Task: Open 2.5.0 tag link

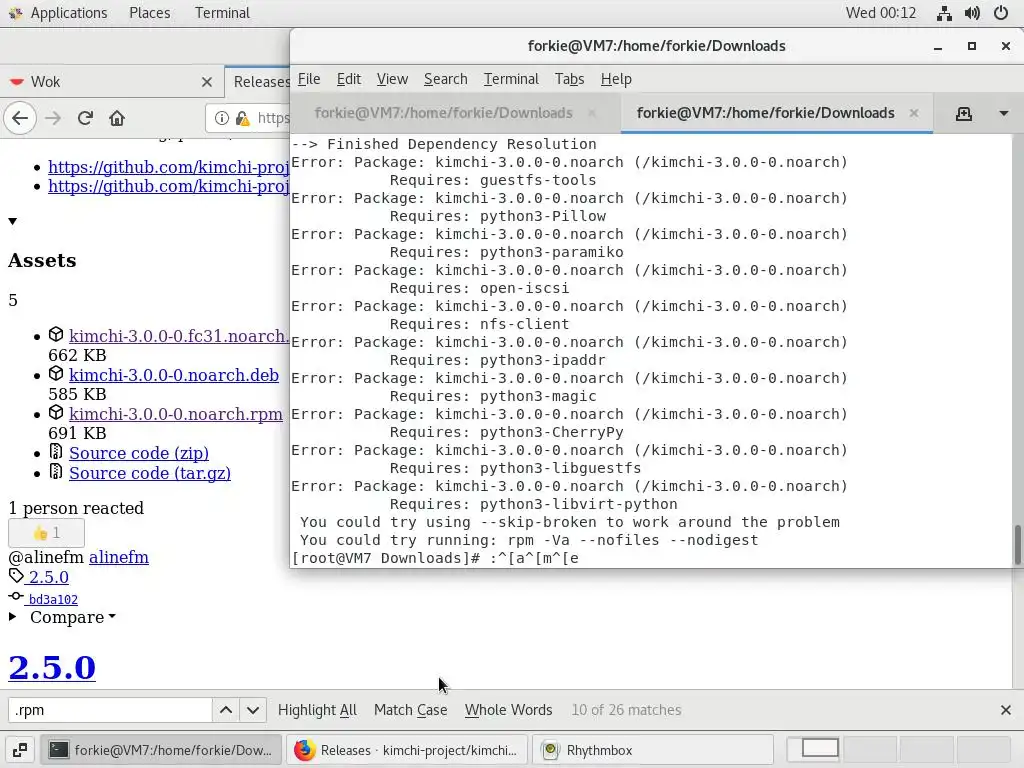Action: tap(48, 577)
